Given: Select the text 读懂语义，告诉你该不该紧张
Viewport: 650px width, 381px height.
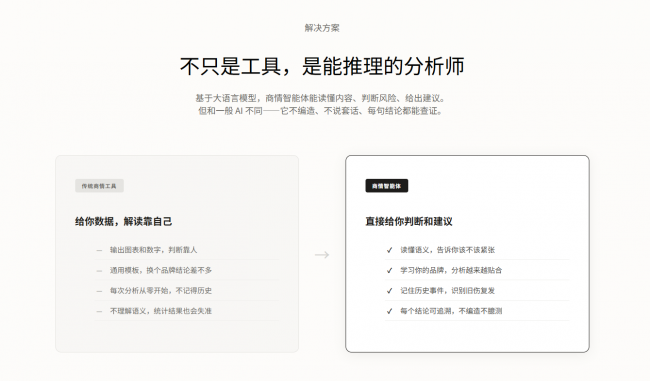Looking at the screenshot, I should tap(447, 250).
